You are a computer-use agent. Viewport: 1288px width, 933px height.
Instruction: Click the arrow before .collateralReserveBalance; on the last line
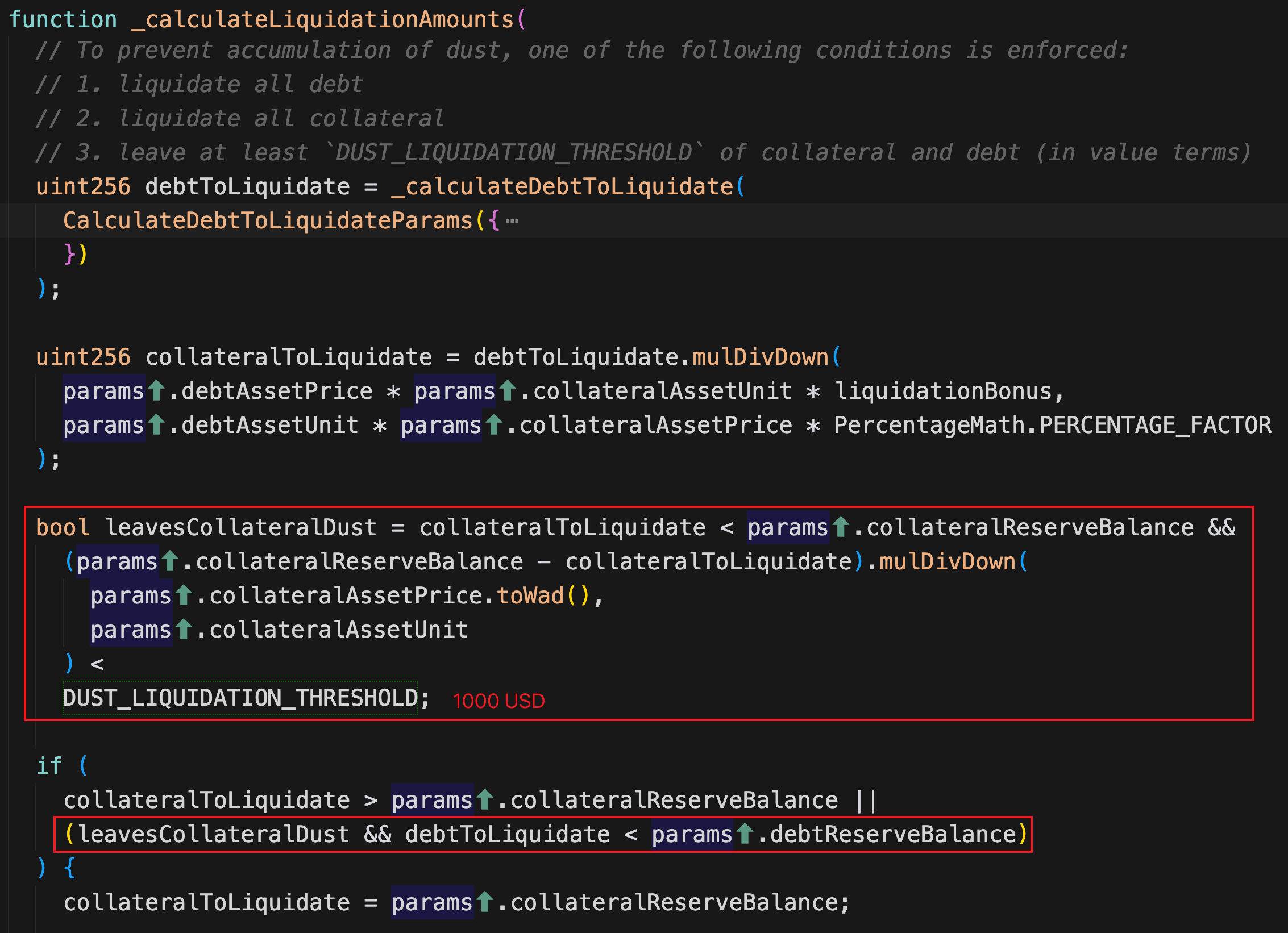(485, 902)
